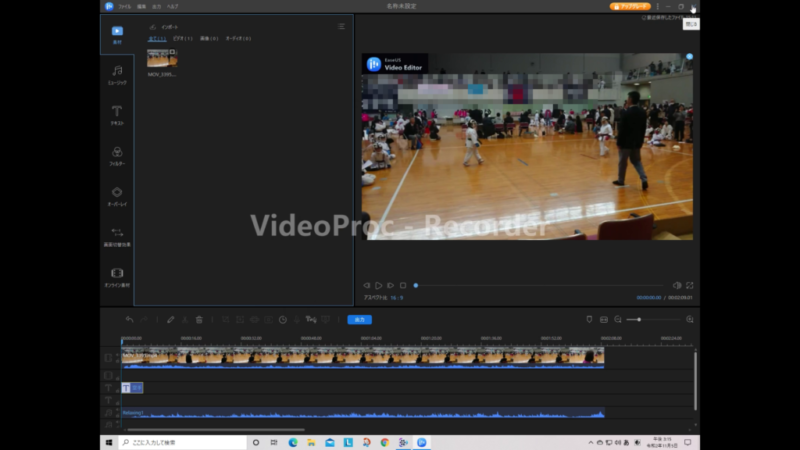The width and height of the screenshot is (800, 450).
Task: Open the 素材 media panel in sidebar
Action: [117, 35]
